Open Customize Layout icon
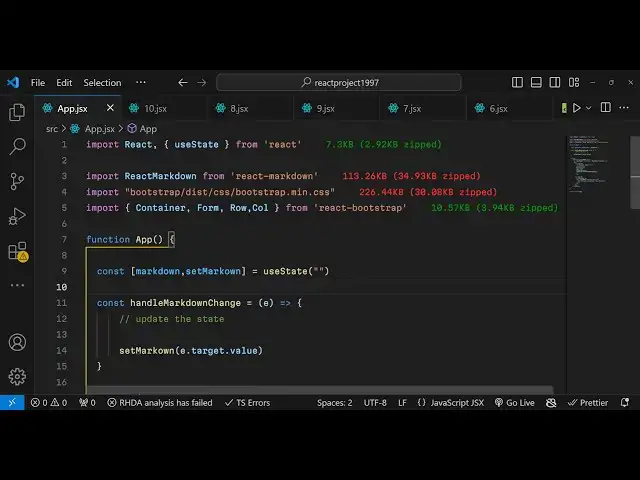Screen dimensions: 640x480 [574, 82]
